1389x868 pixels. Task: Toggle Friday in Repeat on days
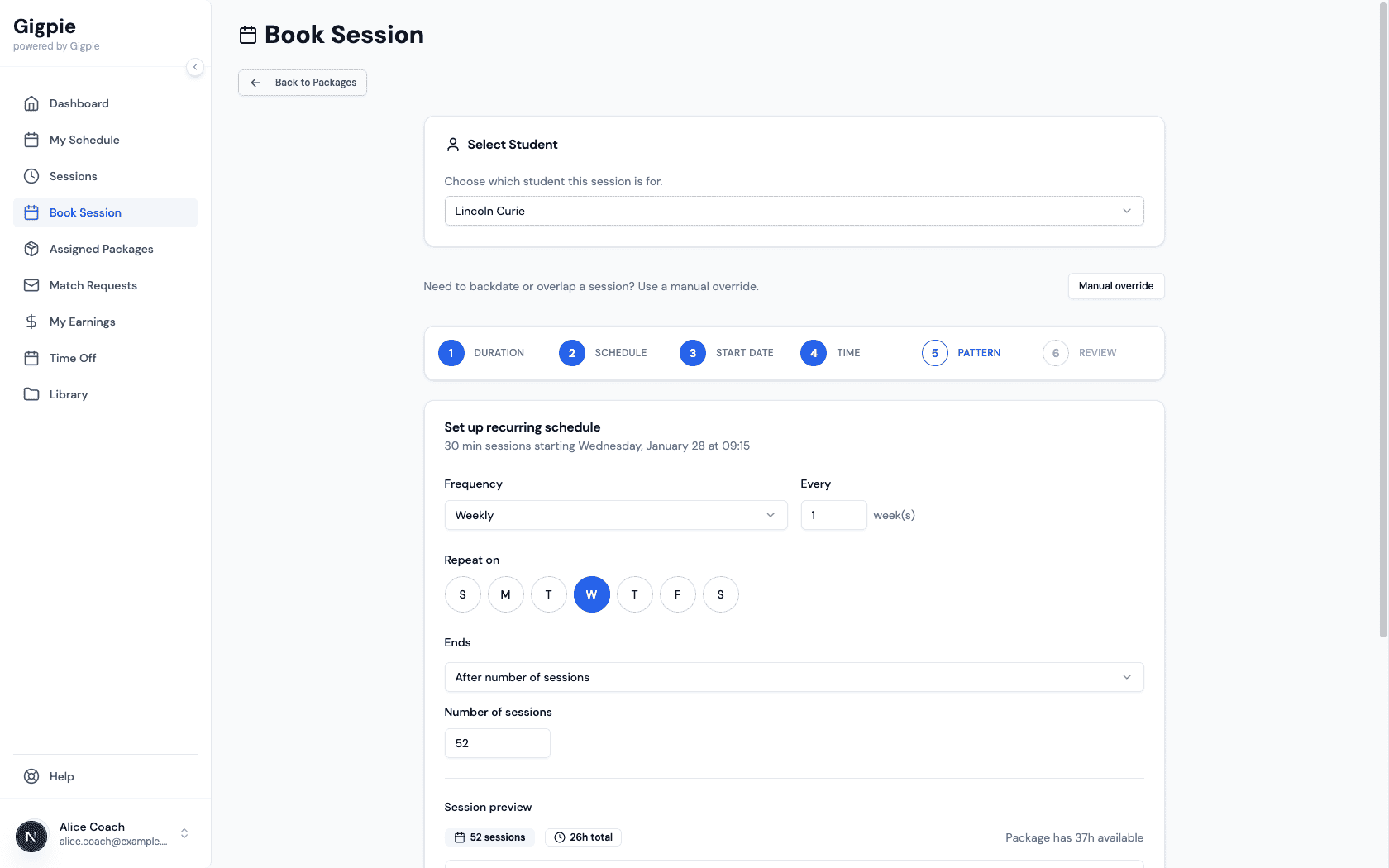677,594
